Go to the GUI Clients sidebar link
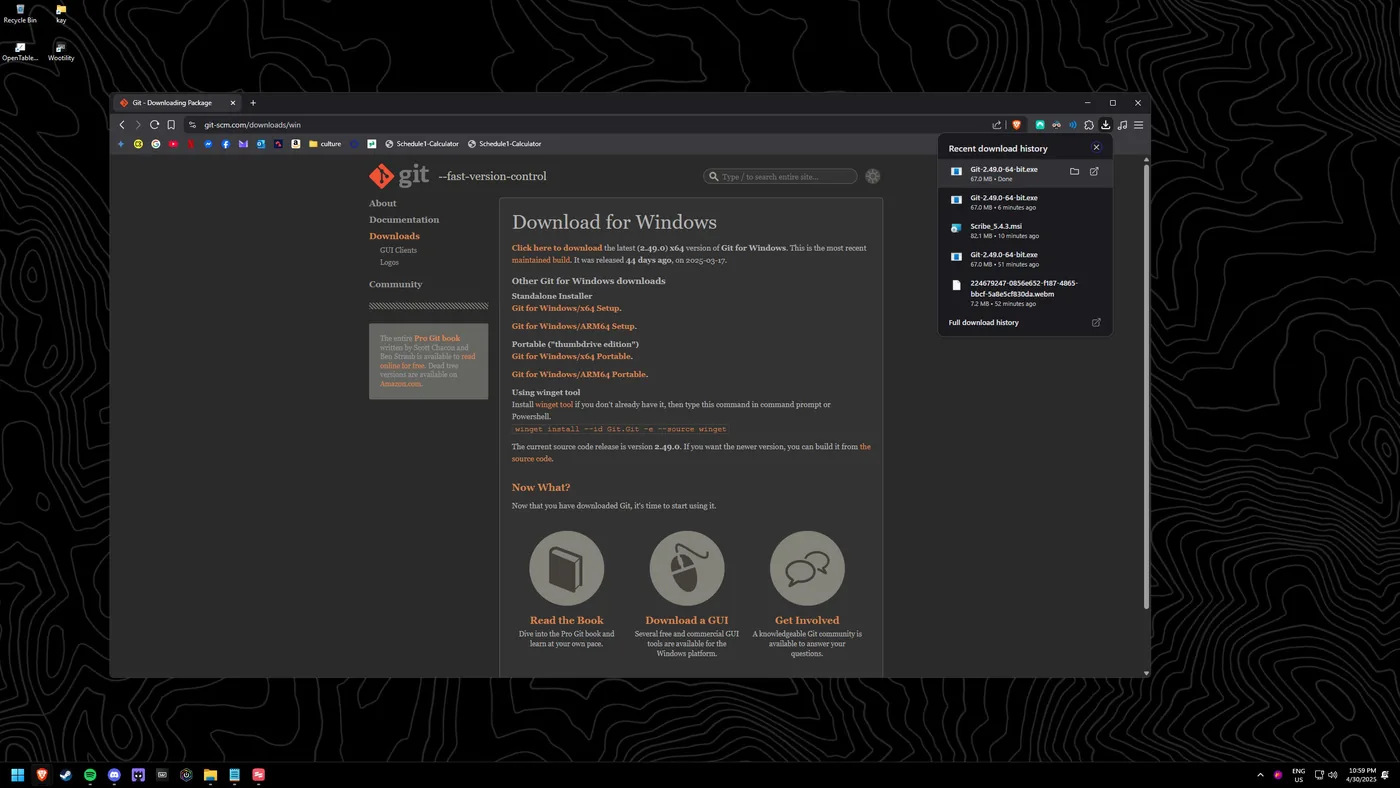Viewport: 1400px width, 788px height. pyautogui.click(x=398, y=250)
